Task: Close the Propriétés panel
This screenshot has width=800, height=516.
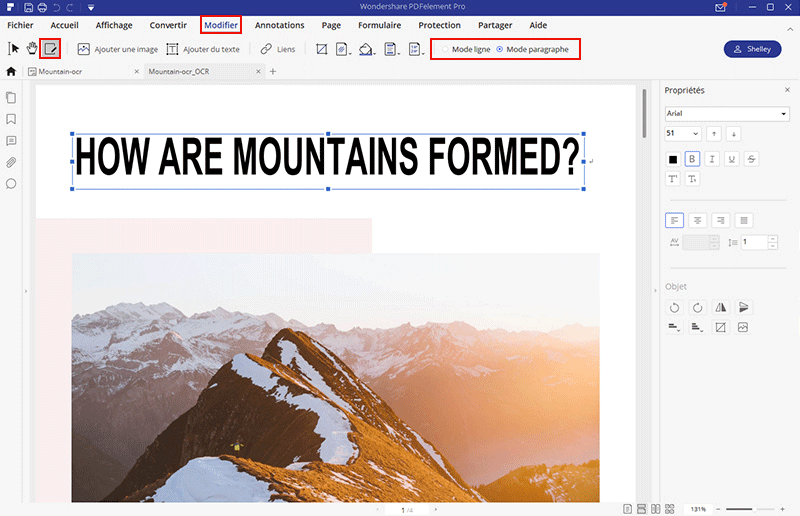Action: (787, 90)
